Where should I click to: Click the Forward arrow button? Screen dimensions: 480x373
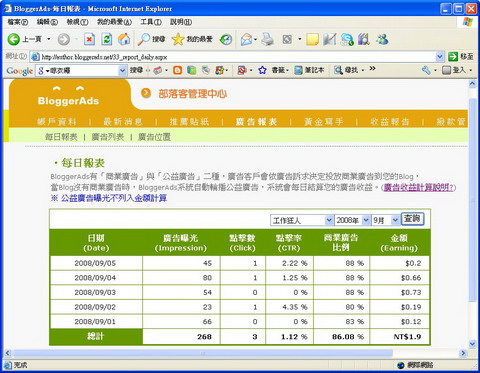[64, 40]
